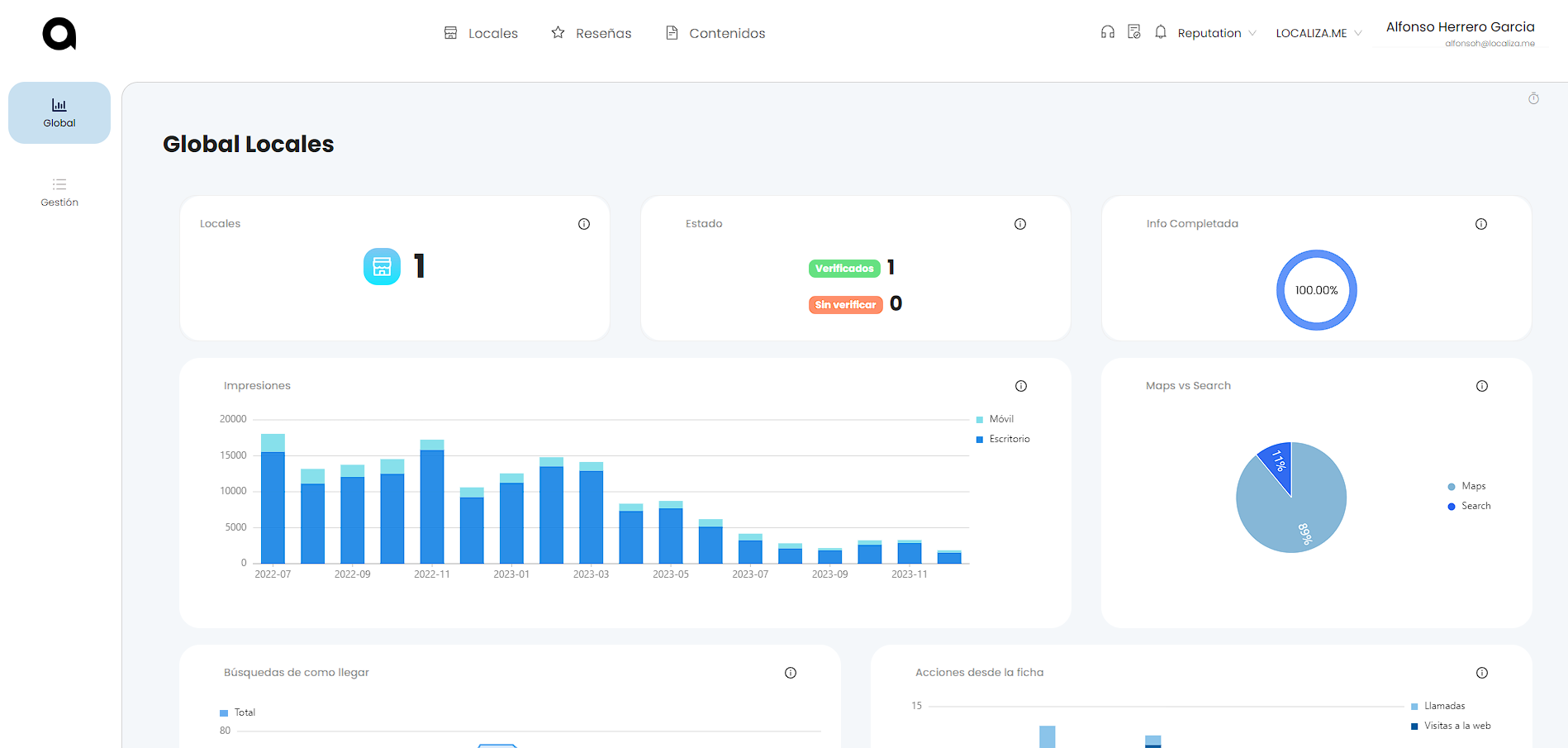Show info for the Impresiones chart
1568x748 pixels.
[1021, 386]
